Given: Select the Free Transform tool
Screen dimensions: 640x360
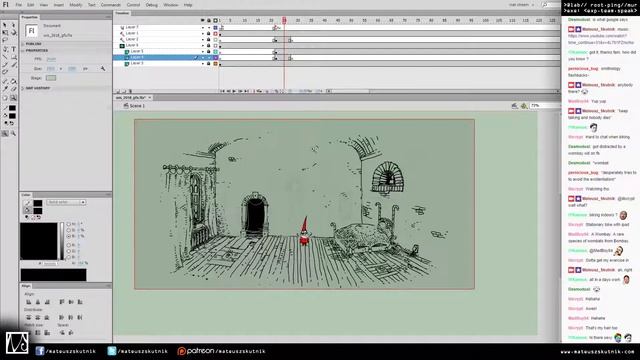Looking at the screenshot, I should tap(5, 33).
